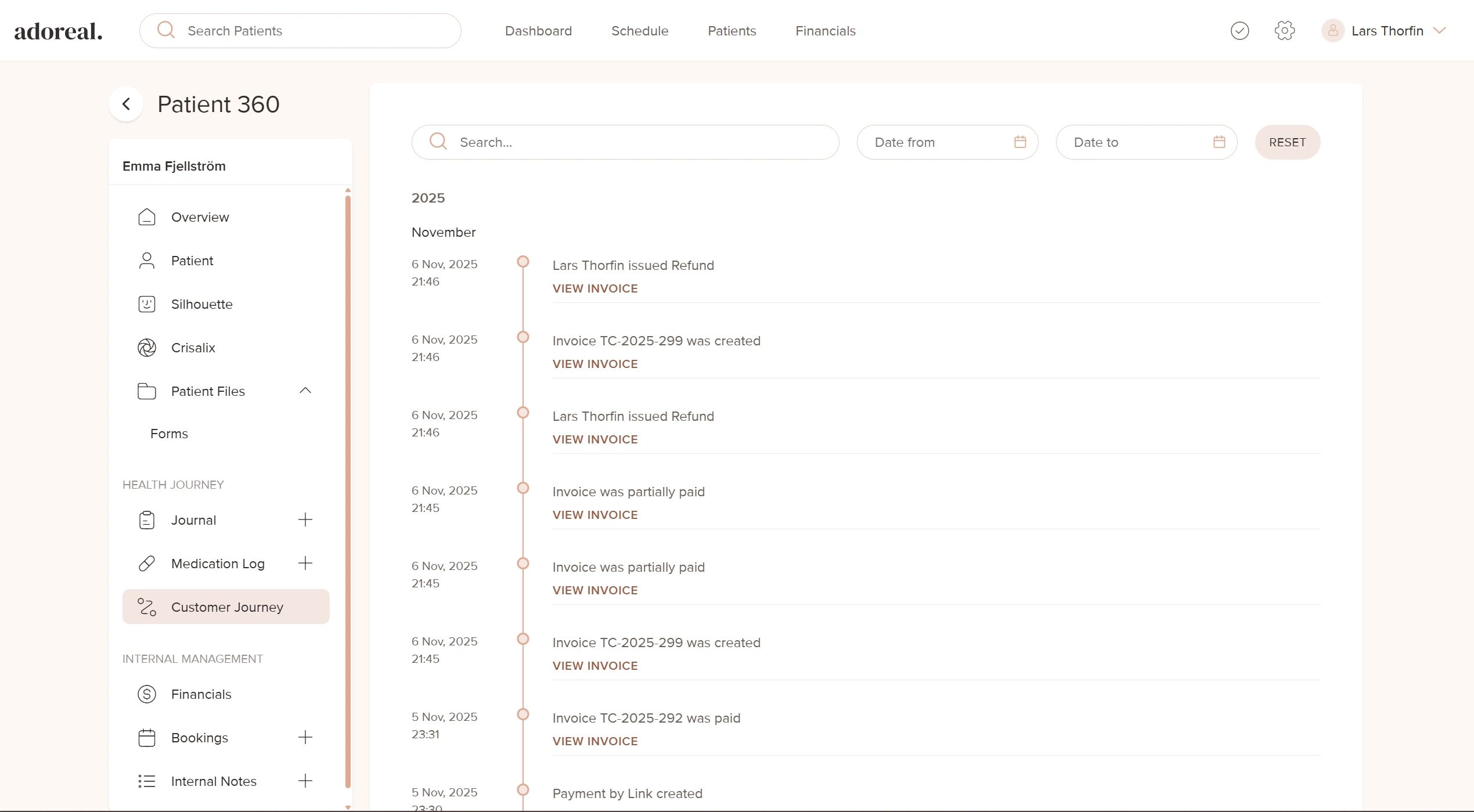
Task: Add a new Booking with plus icon
Action: point(305,738)
